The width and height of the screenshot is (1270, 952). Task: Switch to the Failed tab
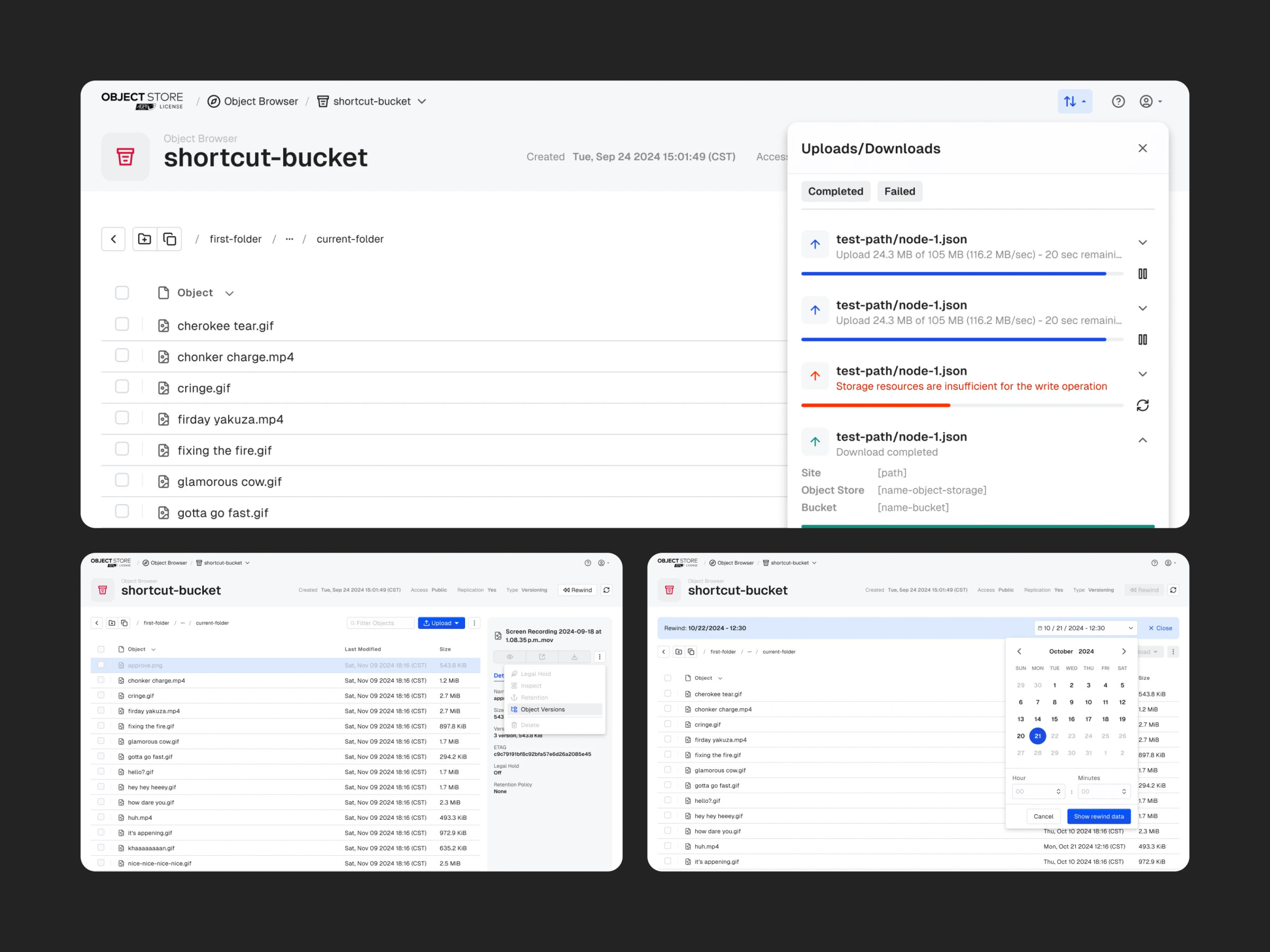(899, 191)
